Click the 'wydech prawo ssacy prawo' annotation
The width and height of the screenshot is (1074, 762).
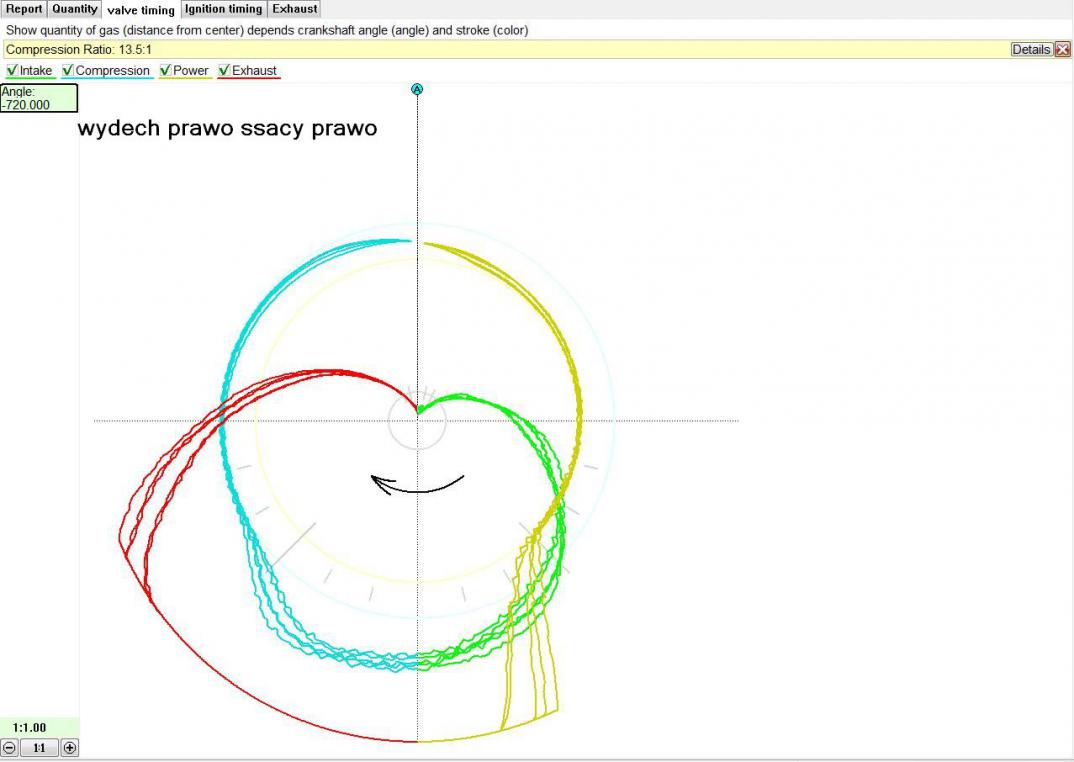(228, 129)
